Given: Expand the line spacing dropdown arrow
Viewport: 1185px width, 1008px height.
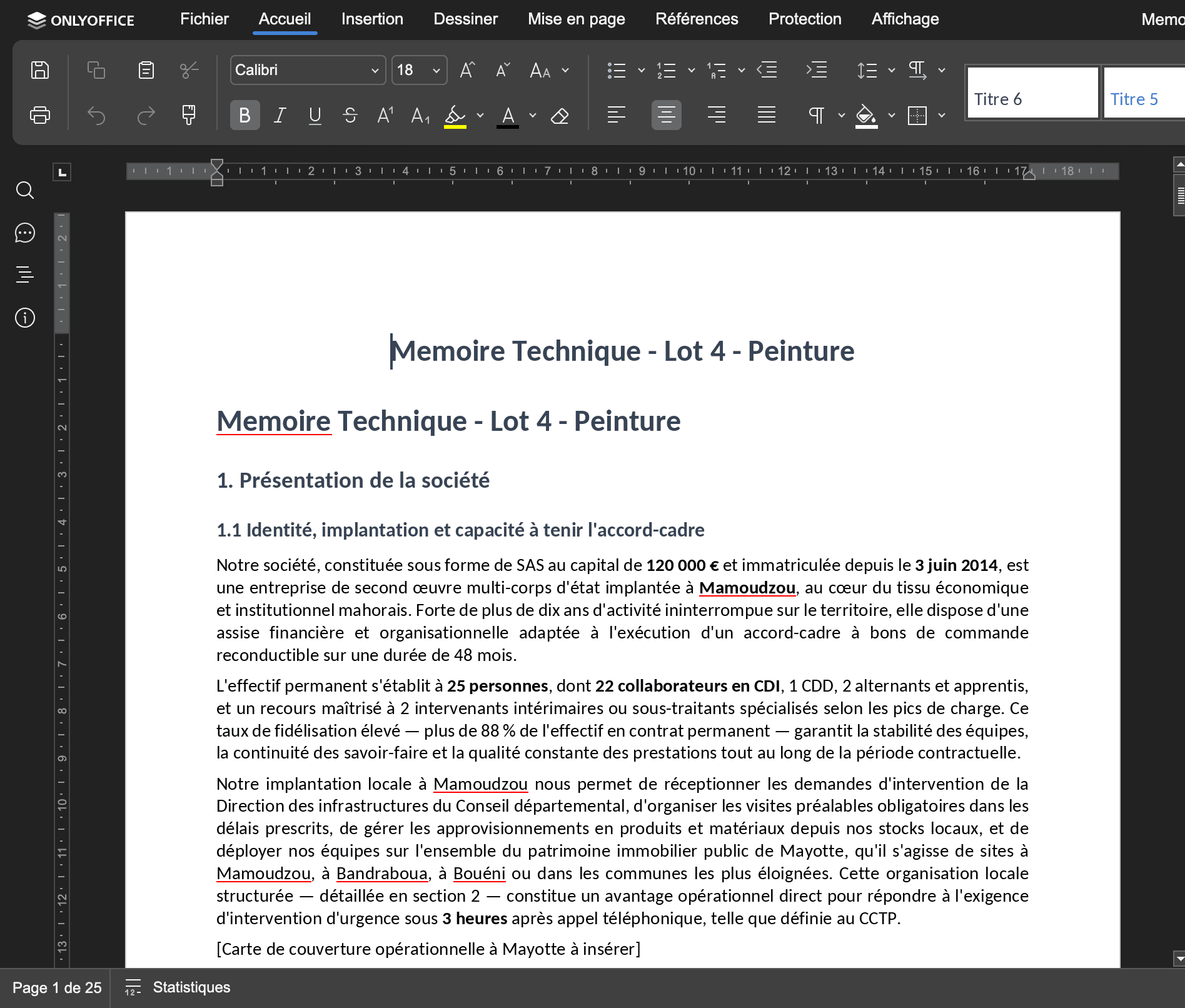Looking at the screenshot, I should click(x=892, y=70).
